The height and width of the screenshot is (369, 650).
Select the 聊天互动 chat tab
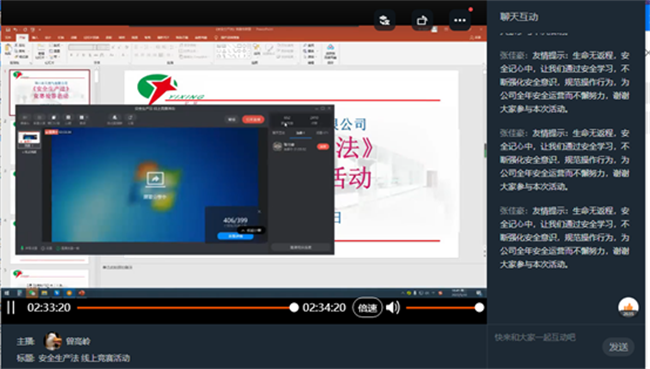point(519,17)
